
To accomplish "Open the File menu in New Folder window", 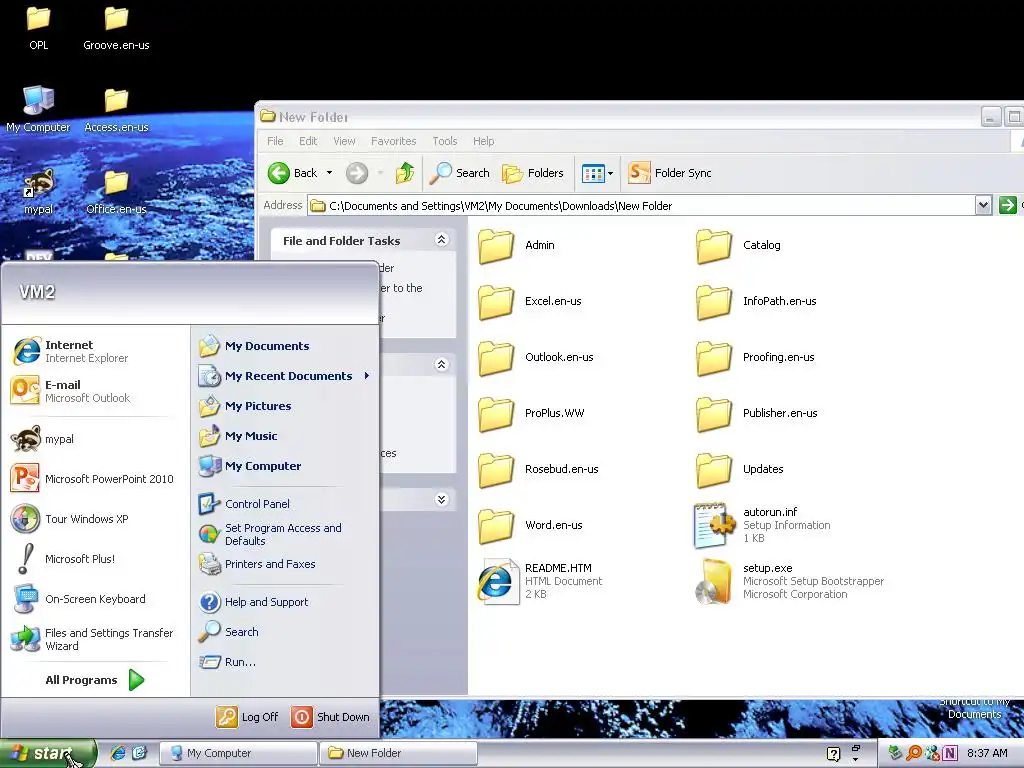I will tap(275, 141).
